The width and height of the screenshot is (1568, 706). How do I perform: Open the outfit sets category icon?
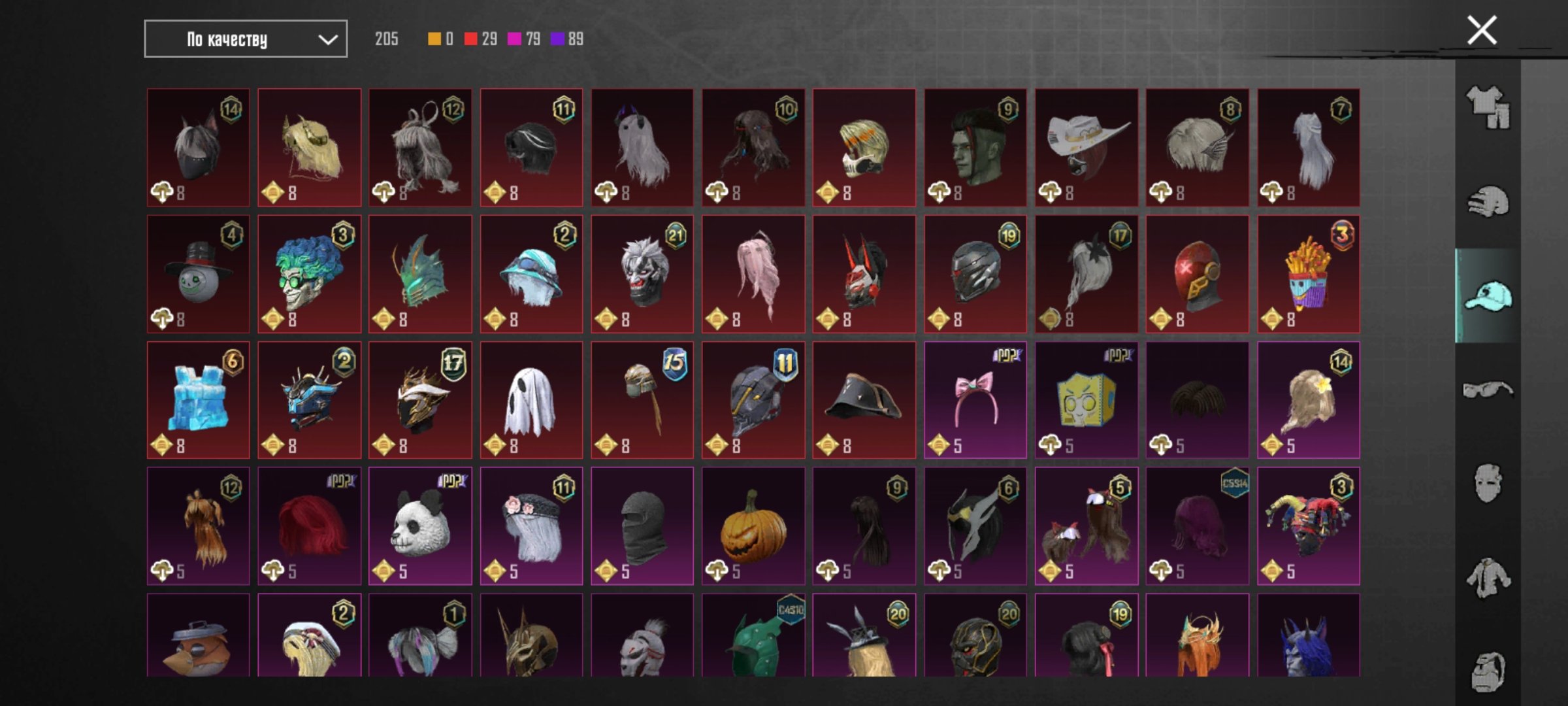point(1488,108)
